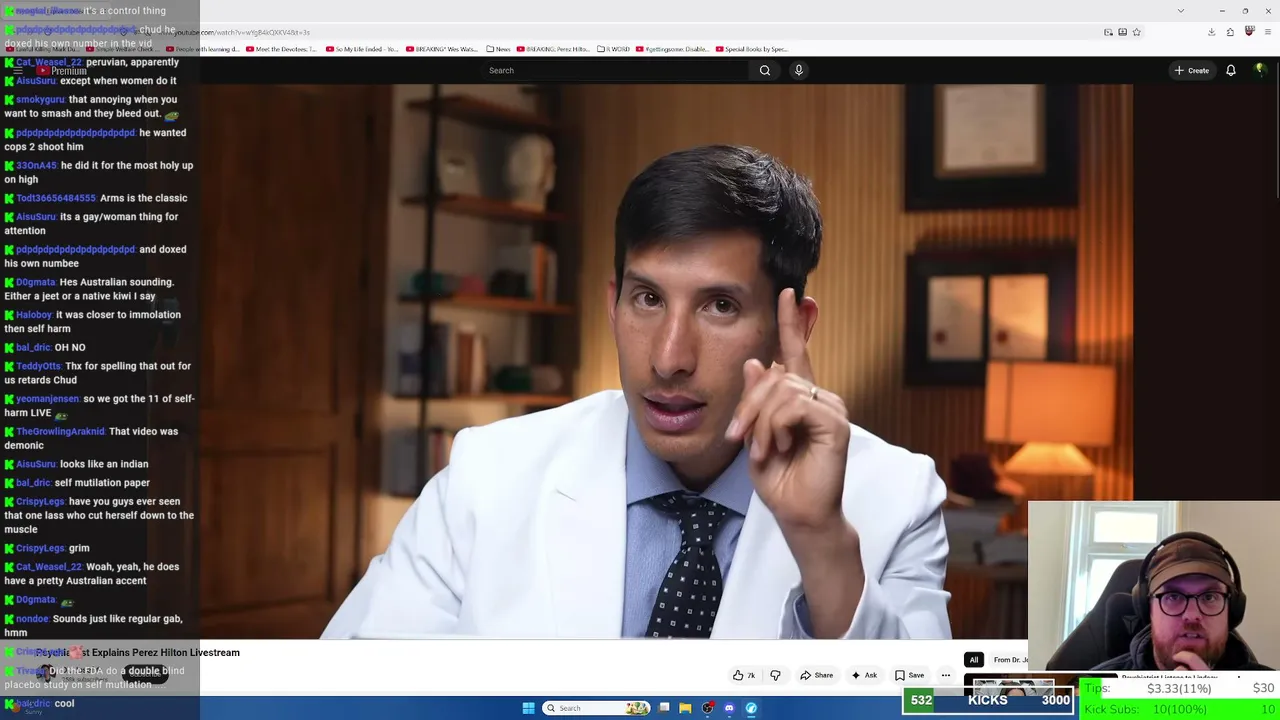Click chat message 'Arms is the classic'
Image resolution: width=1280 pixels, height=720 pixels.
point(143,198)
